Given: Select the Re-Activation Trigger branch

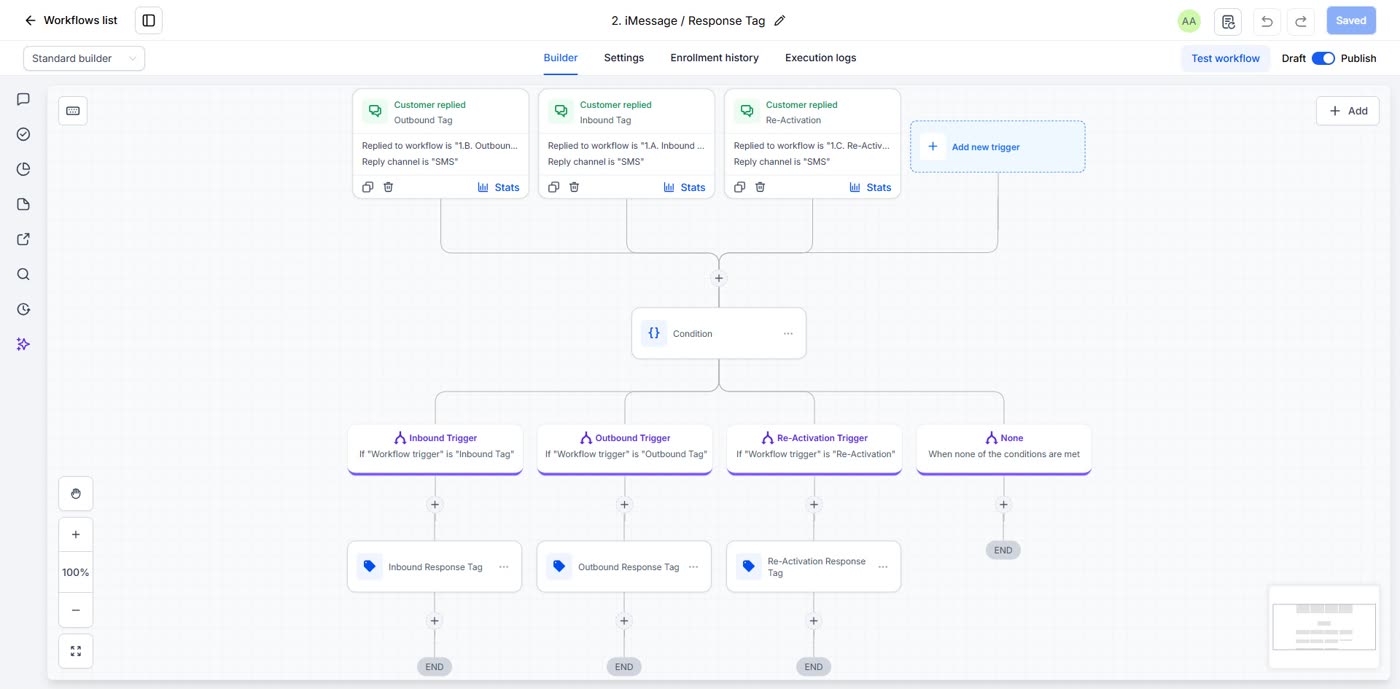Looking at the screenshot, I should (814, 449).
